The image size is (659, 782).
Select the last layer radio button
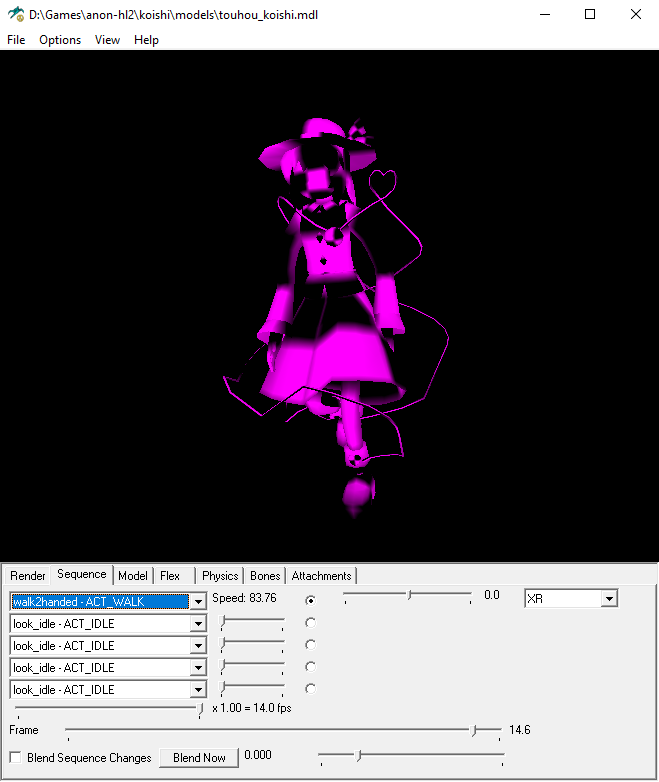[x=311, y=689]
